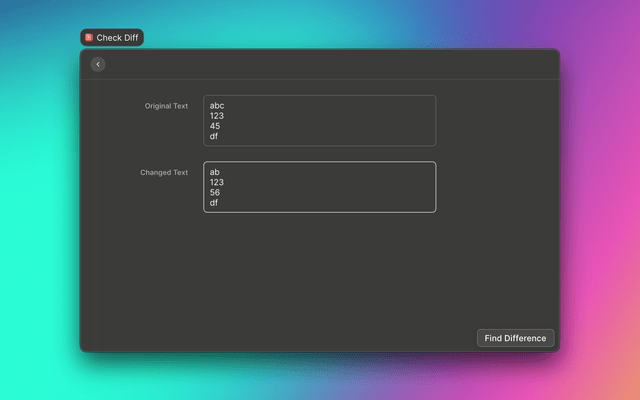Place cursor on 'abc' line in Original Text
This screenshot has height=400, width=640.
click(217, 106)
